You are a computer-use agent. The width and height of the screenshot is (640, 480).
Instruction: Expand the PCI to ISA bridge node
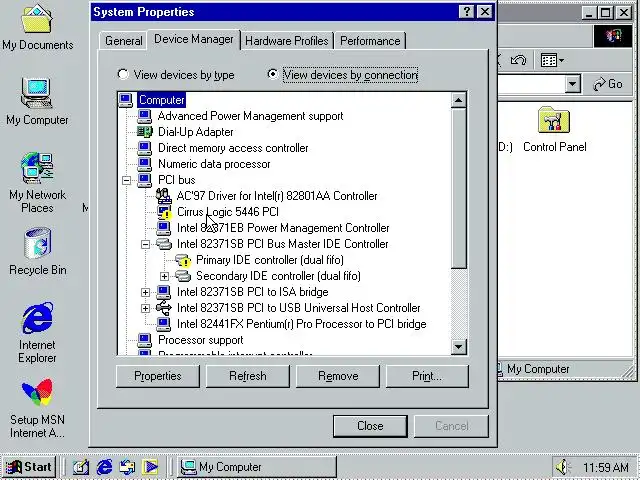[x=145, y=292]
